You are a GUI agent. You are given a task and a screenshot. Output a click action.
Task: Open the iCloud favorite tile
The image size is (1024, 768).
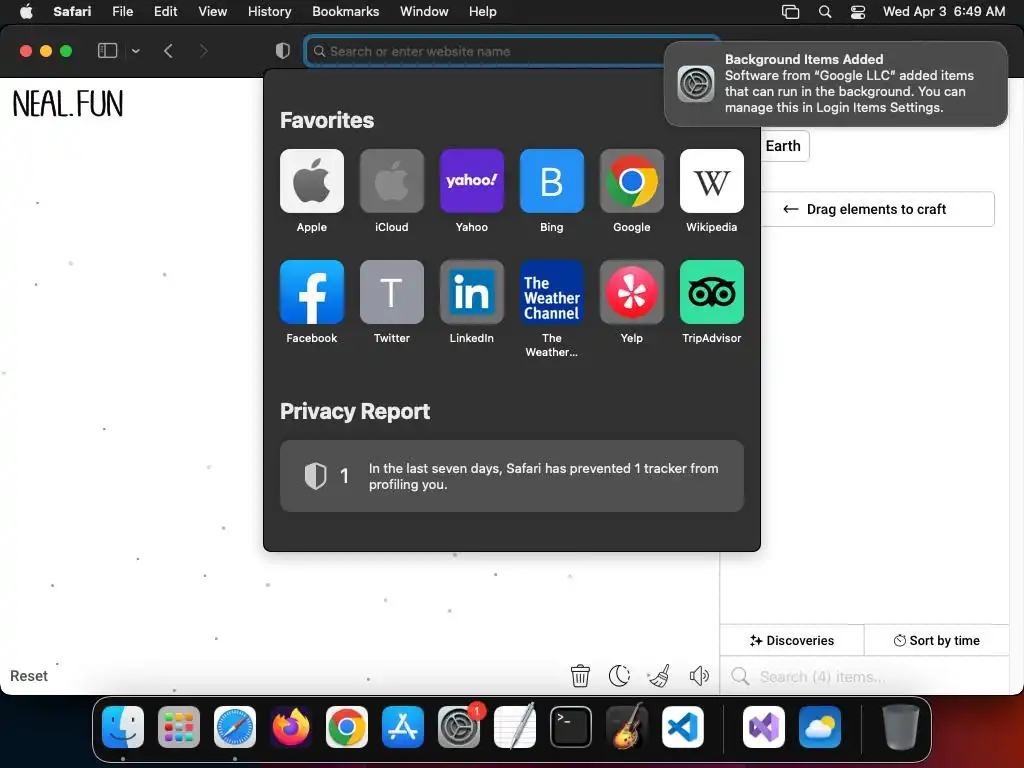coord(391,181)
